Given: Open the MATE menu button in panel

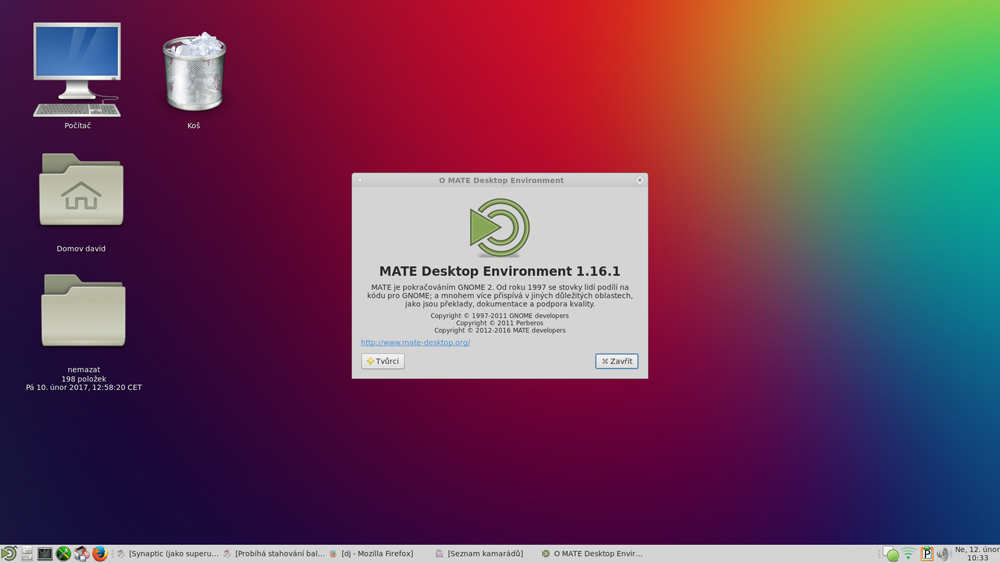Looking at the screenshot, I should 8,553.
